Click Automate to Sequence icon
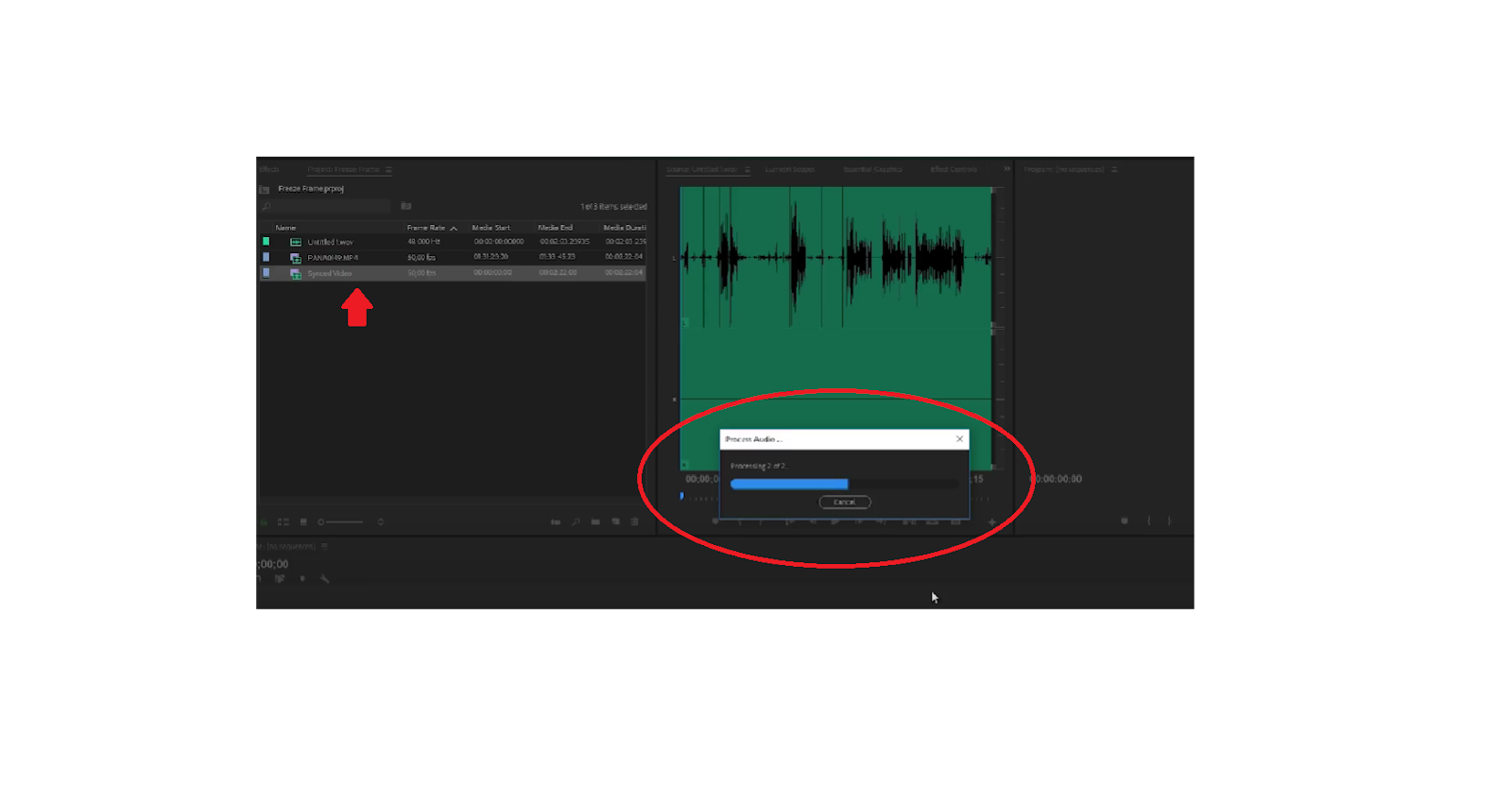 [556, 521]
